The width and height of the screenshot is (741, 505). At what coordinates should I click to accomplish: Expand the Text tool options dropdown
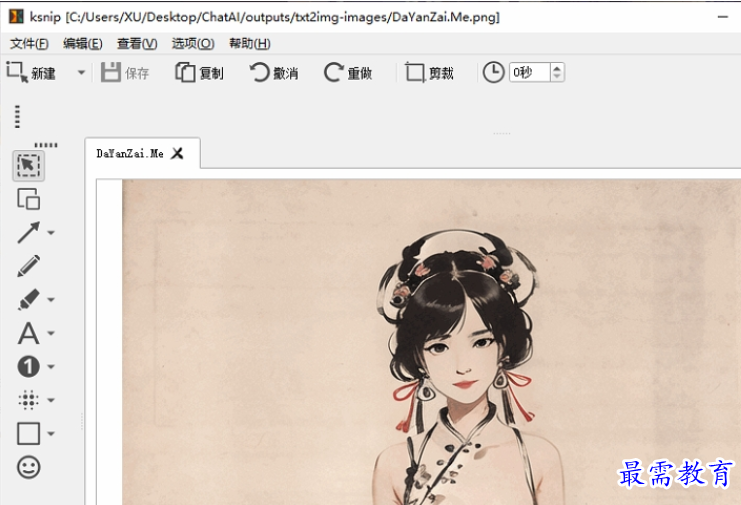coord(51,333)
